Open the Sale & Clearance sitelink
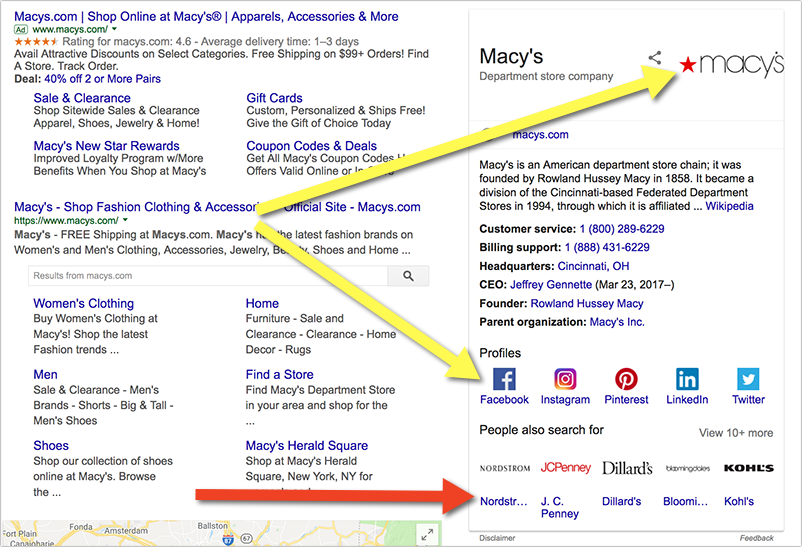Image resolution: width=802 pixels, height=547 pixels. point(81,98)
